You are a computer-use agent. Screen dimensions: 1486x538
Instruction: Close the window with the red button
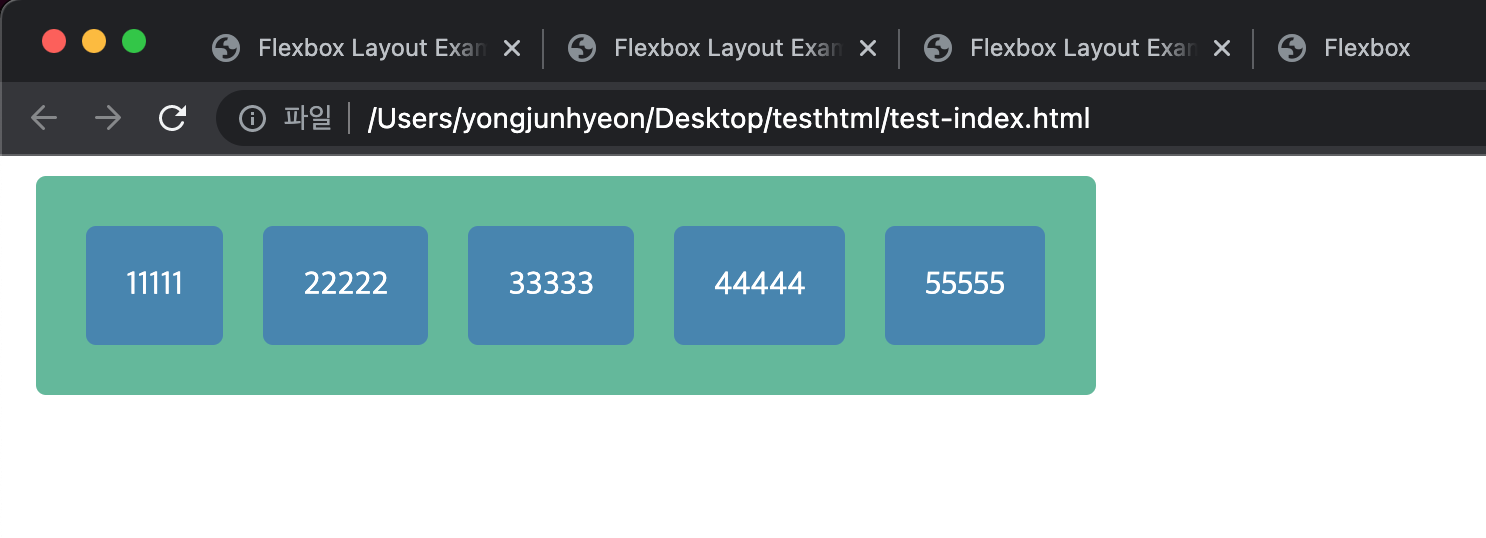54,42
